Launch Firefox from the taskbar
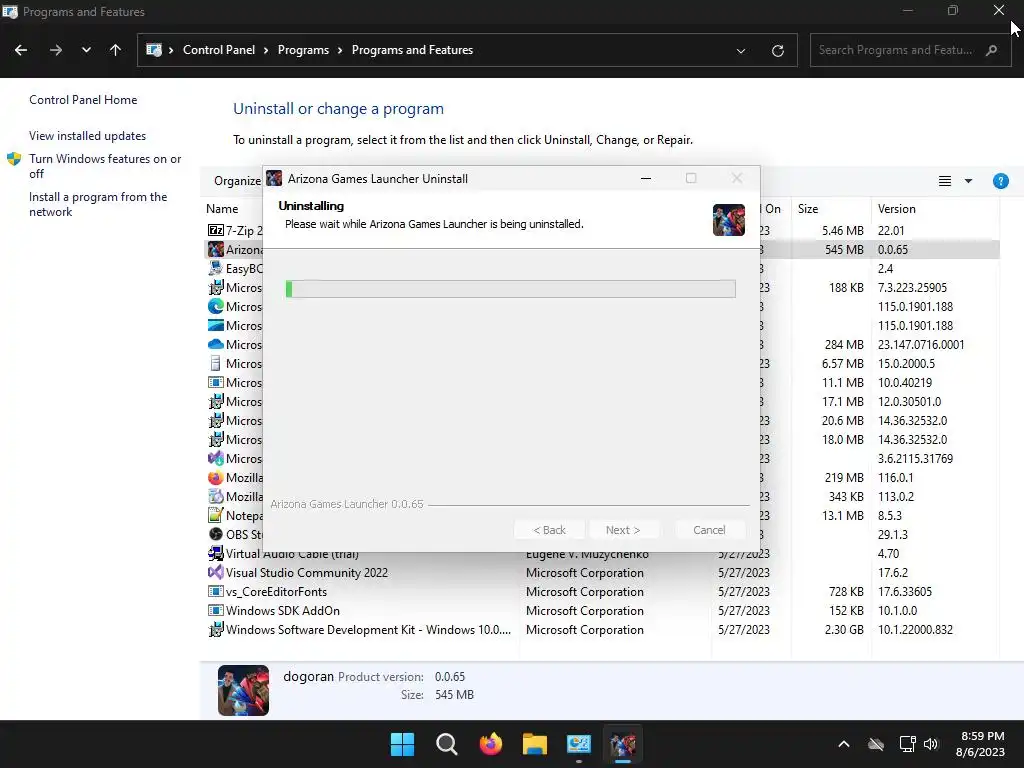This screenshot has width=1024, height=768. (x=490, y=744)
